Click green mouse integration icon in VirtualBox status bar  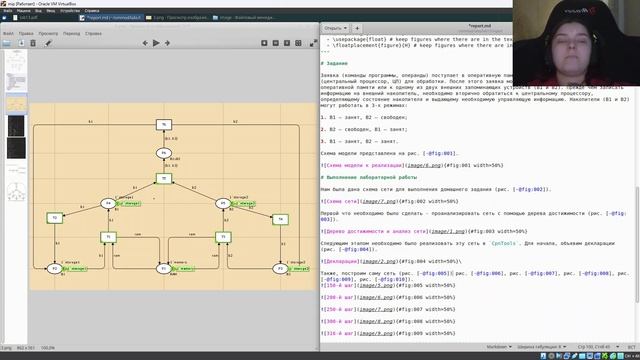click(613, 356)
